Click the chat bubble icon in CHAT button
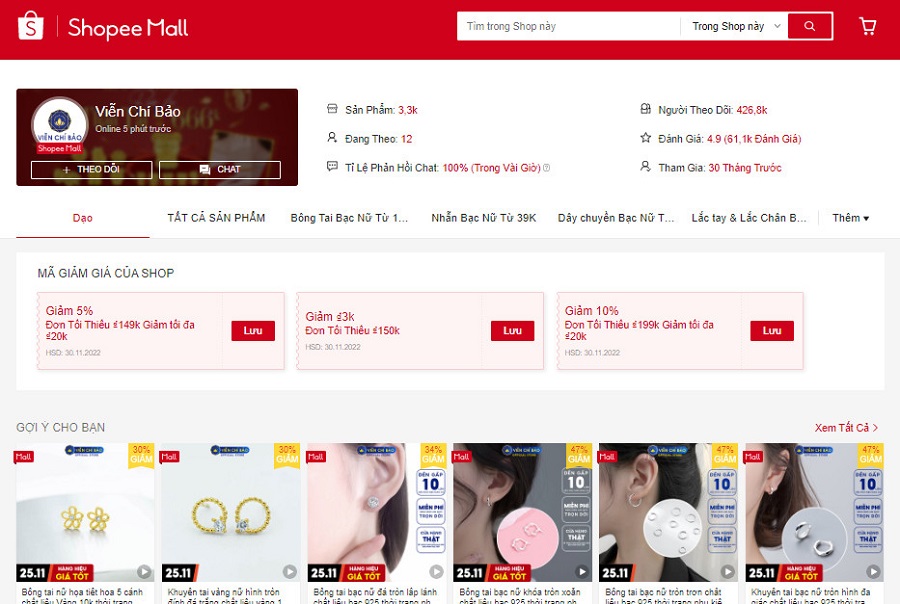 pyautogui.click(x=205, y=169)
